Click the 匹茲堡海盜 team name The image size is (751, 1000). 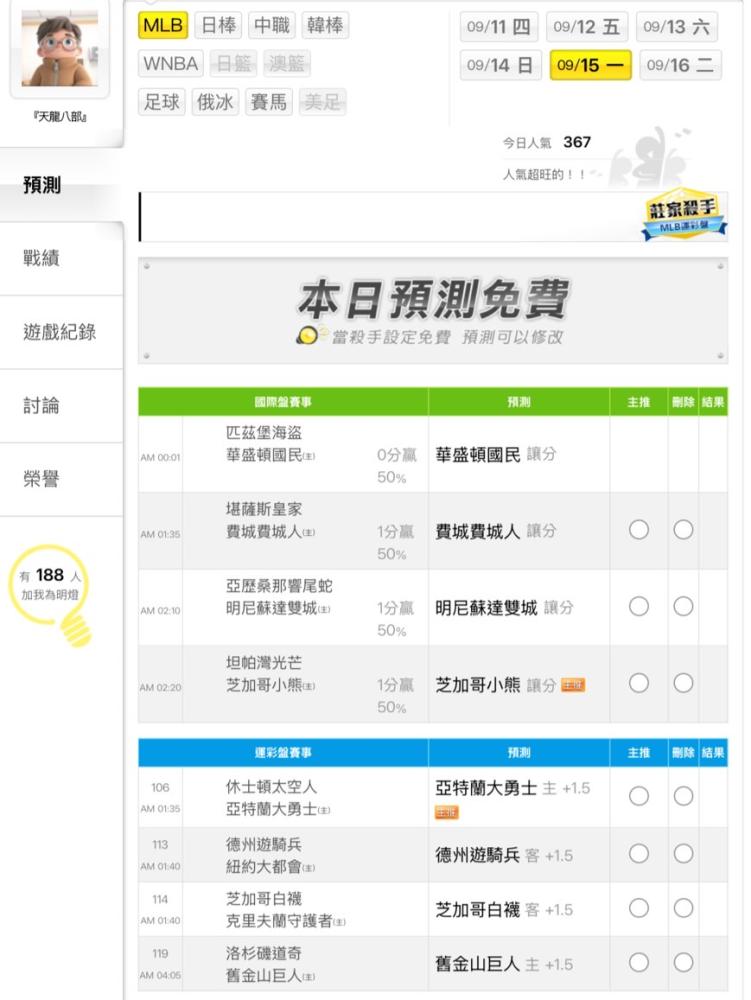(x=264, y=432)
